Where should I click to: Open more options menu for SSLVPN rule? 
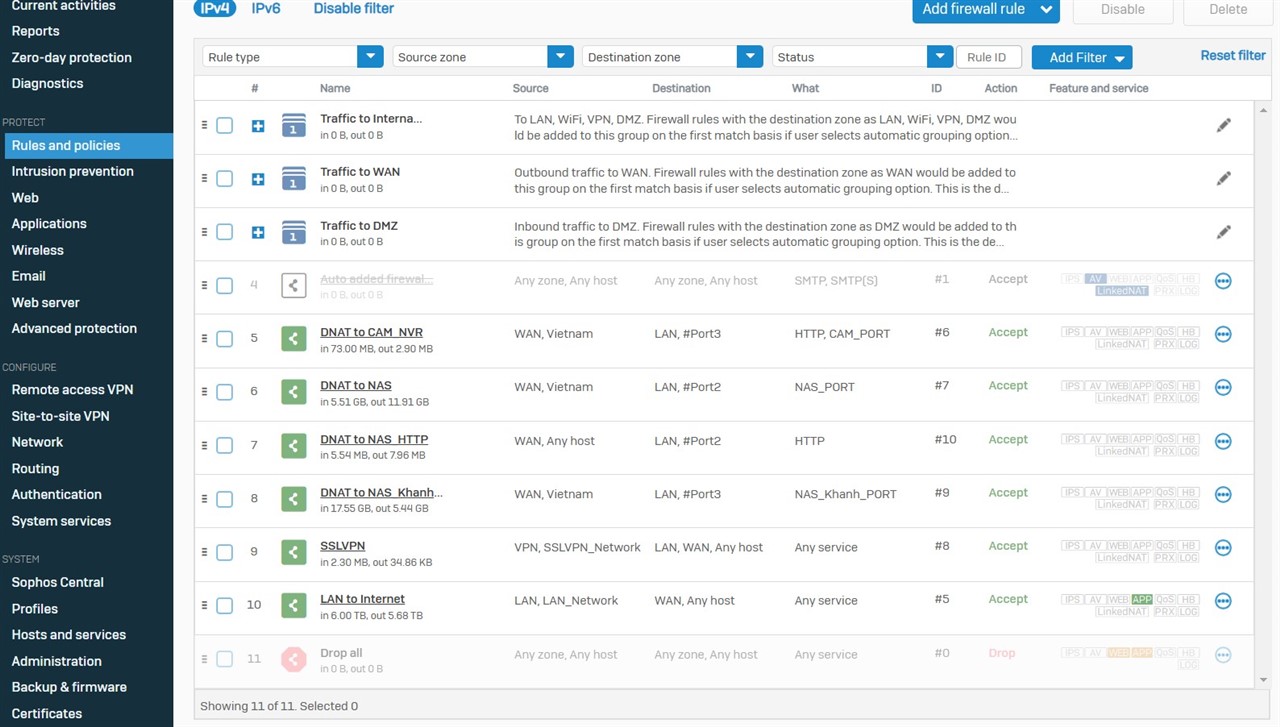tap(1222, 548)
